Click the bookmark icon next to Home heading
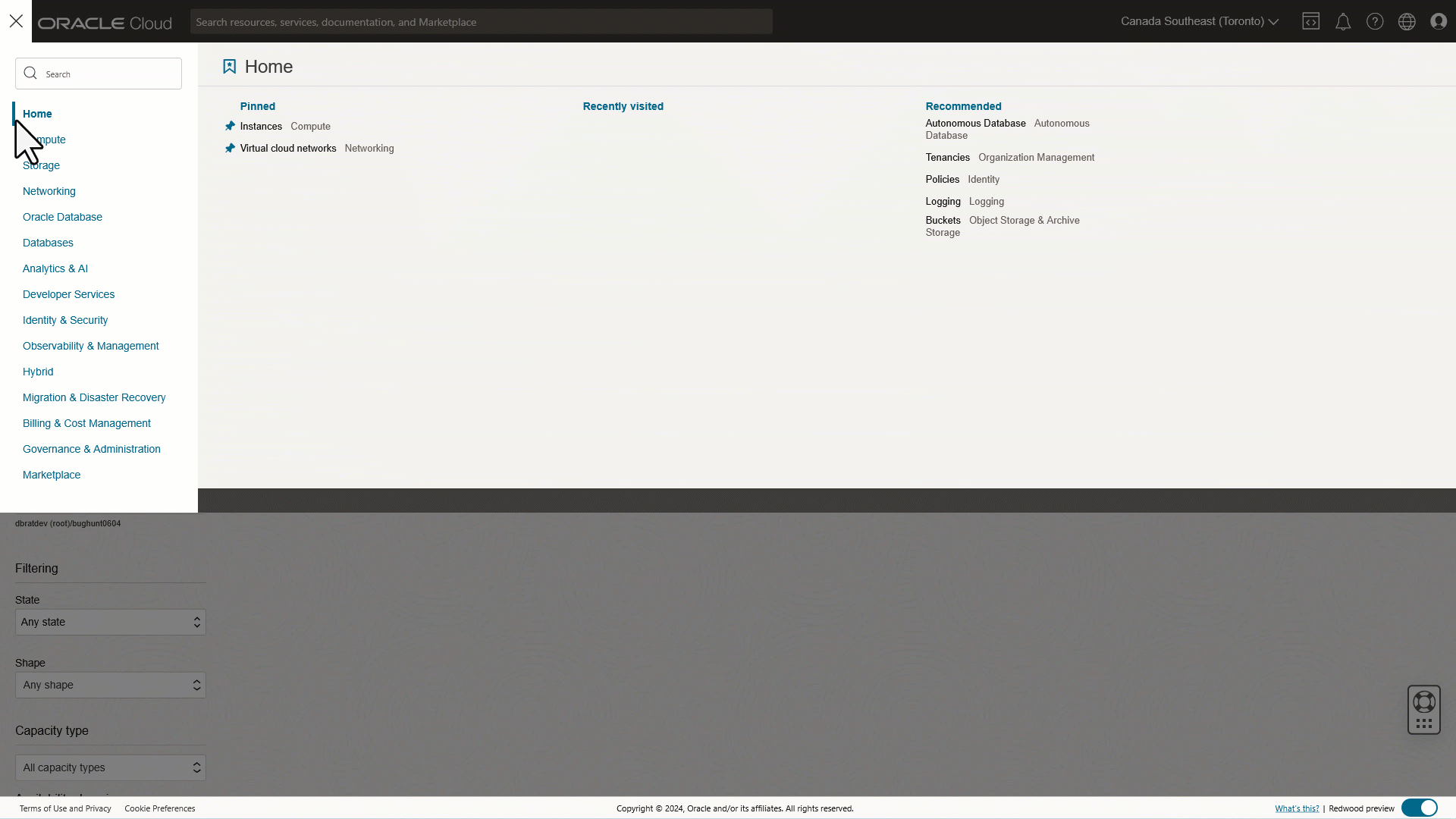This screenshot has height=819, width=1456. pyautogui.click(x=229, y=66)
